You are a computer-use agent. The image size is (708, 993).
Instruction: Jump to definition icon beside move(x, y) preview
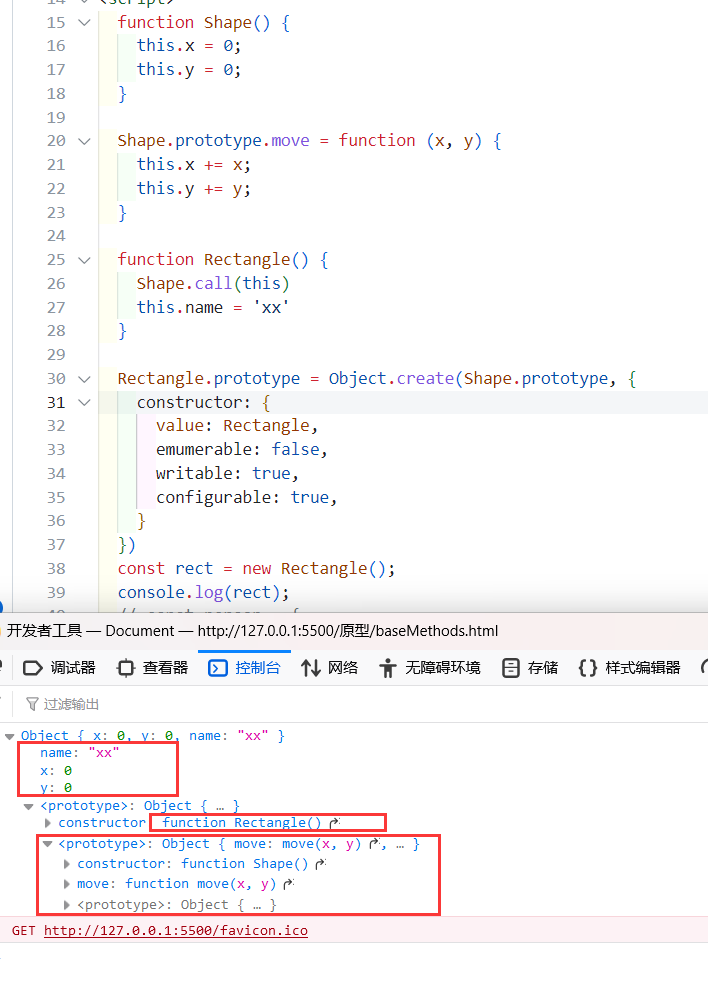click(x=376, y=844)
